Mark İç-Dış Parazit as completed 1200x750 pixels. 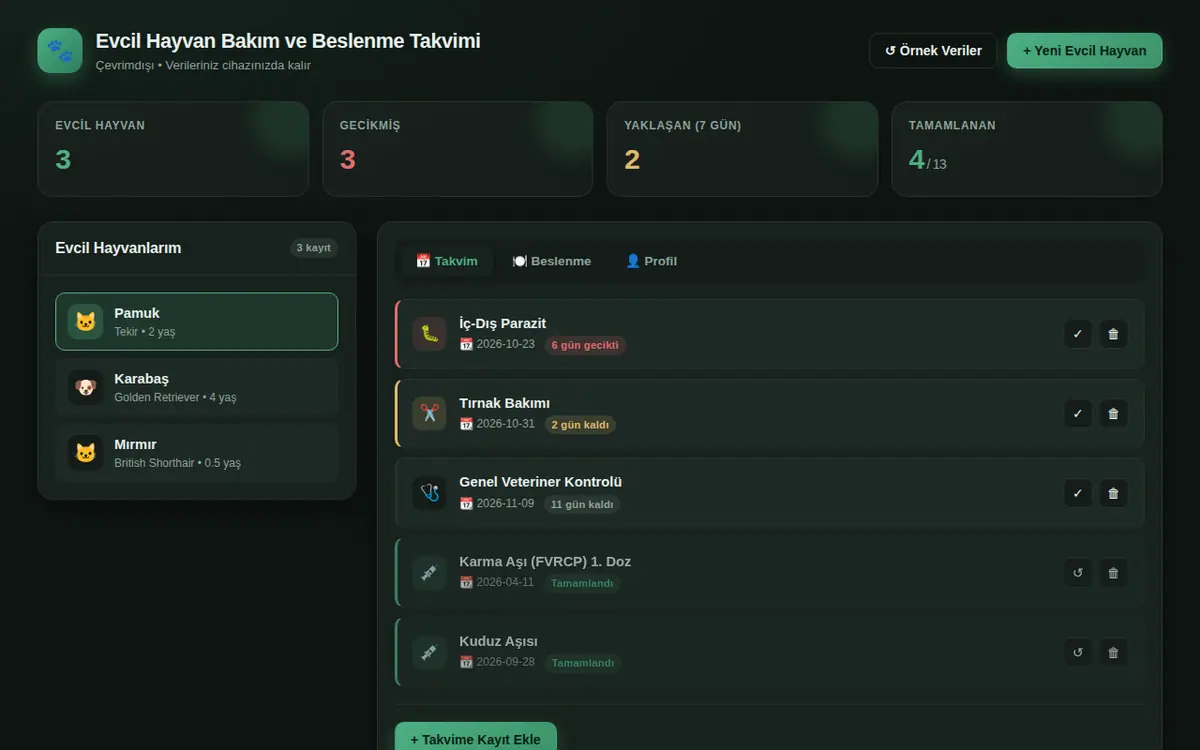pos(1077,334)
